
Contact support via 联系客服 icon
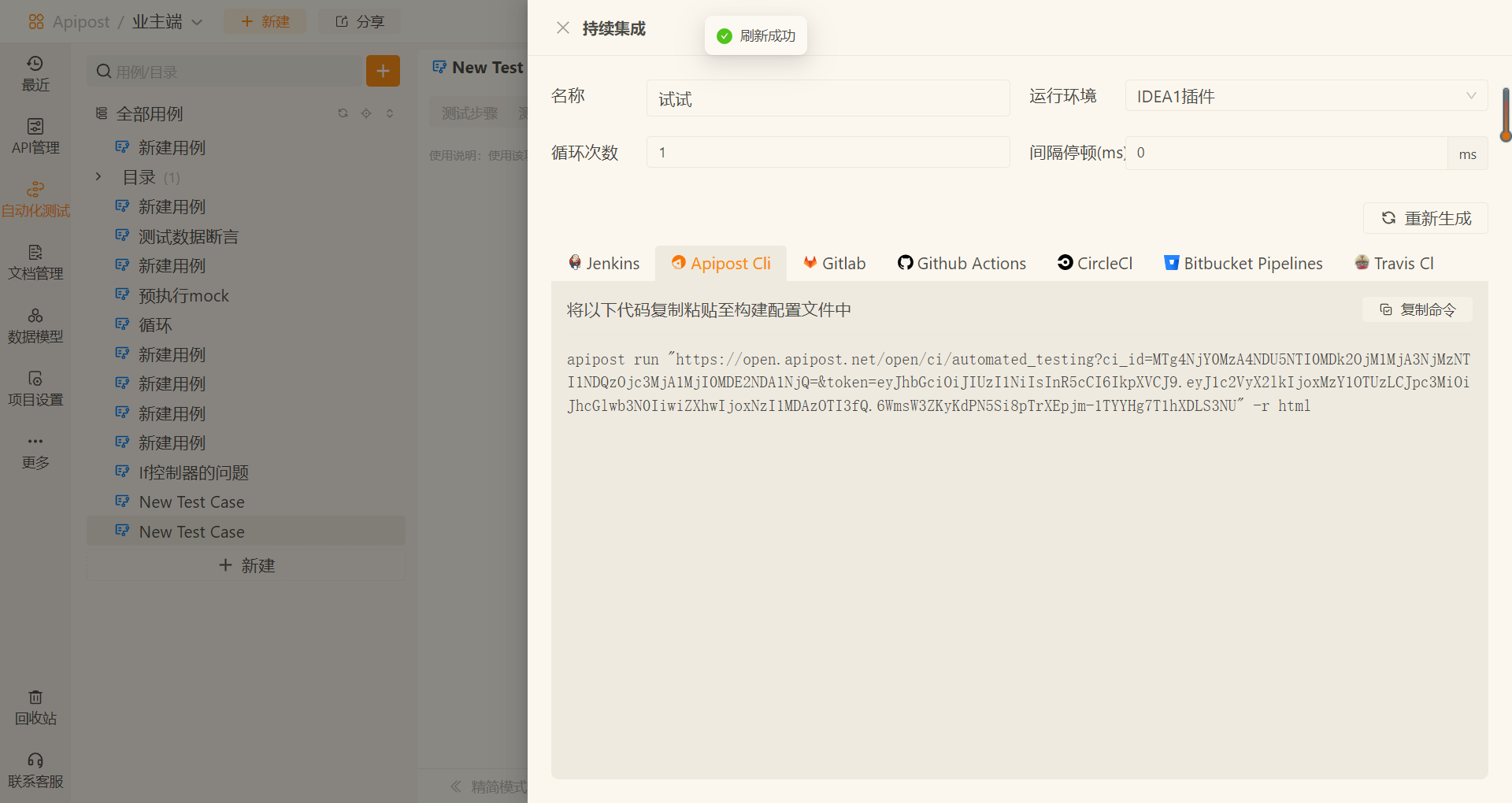click(35, 771)
